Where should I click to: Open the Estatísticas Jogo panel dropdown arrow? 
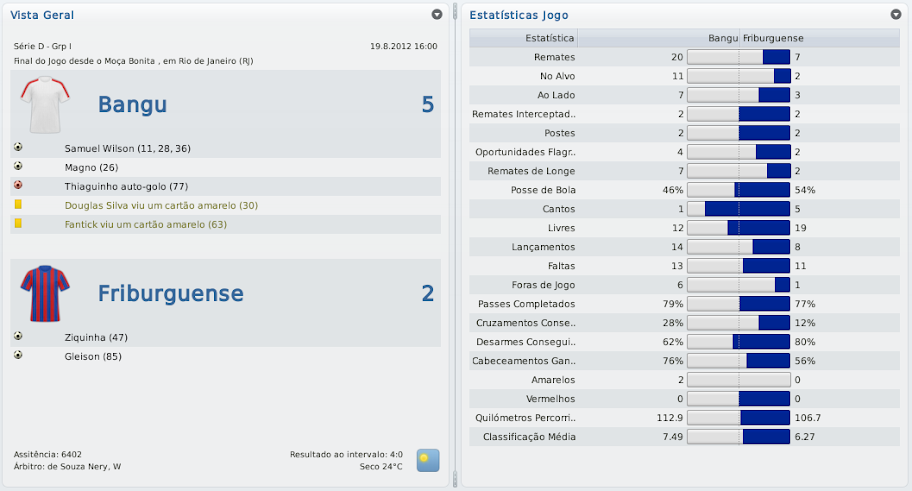click(x=895, y=15)
